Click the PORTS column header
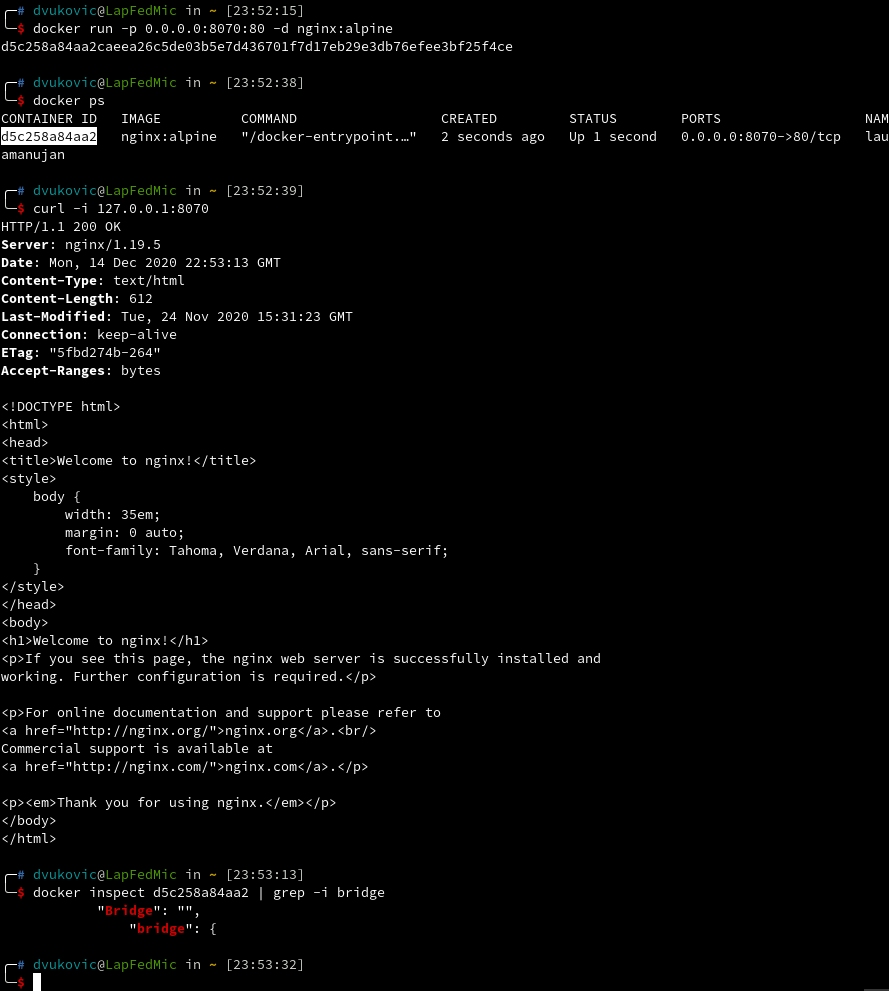This screenshot has height=991, width=889. pos(701,119)
